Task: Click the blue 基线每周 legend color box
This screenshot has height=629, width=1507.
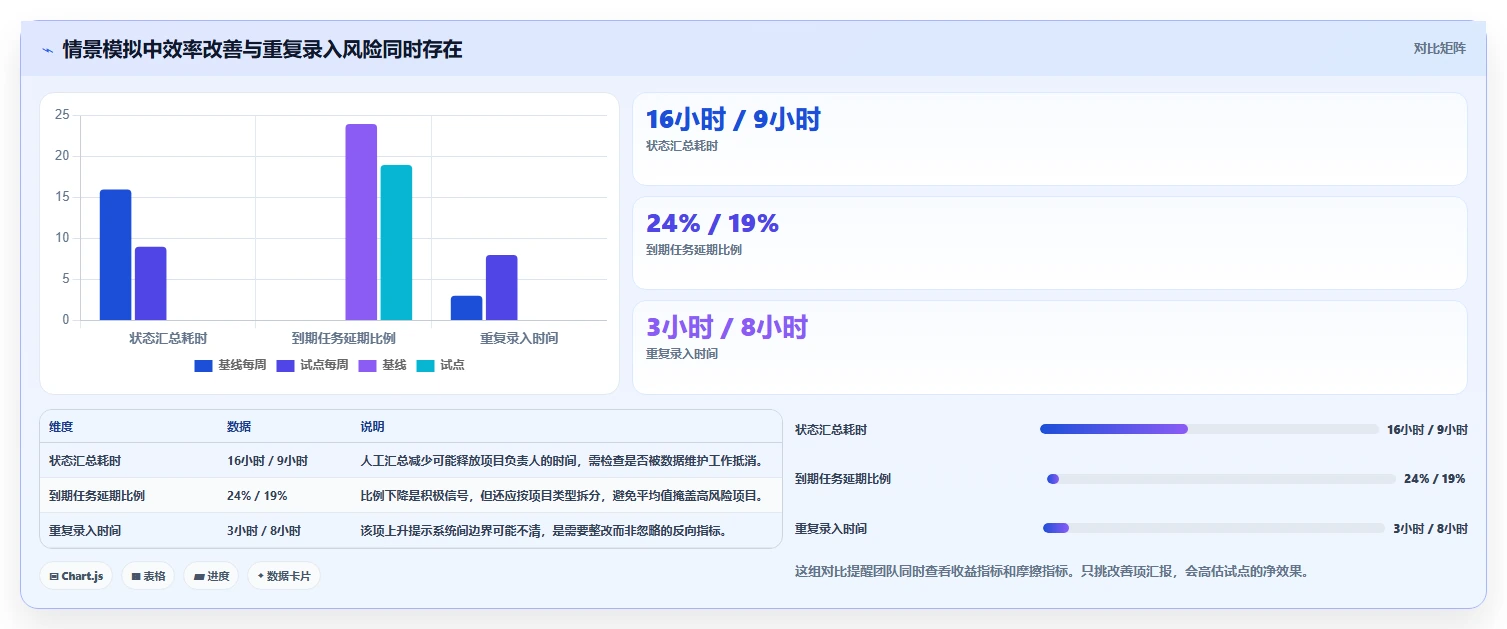Action: 204,366
